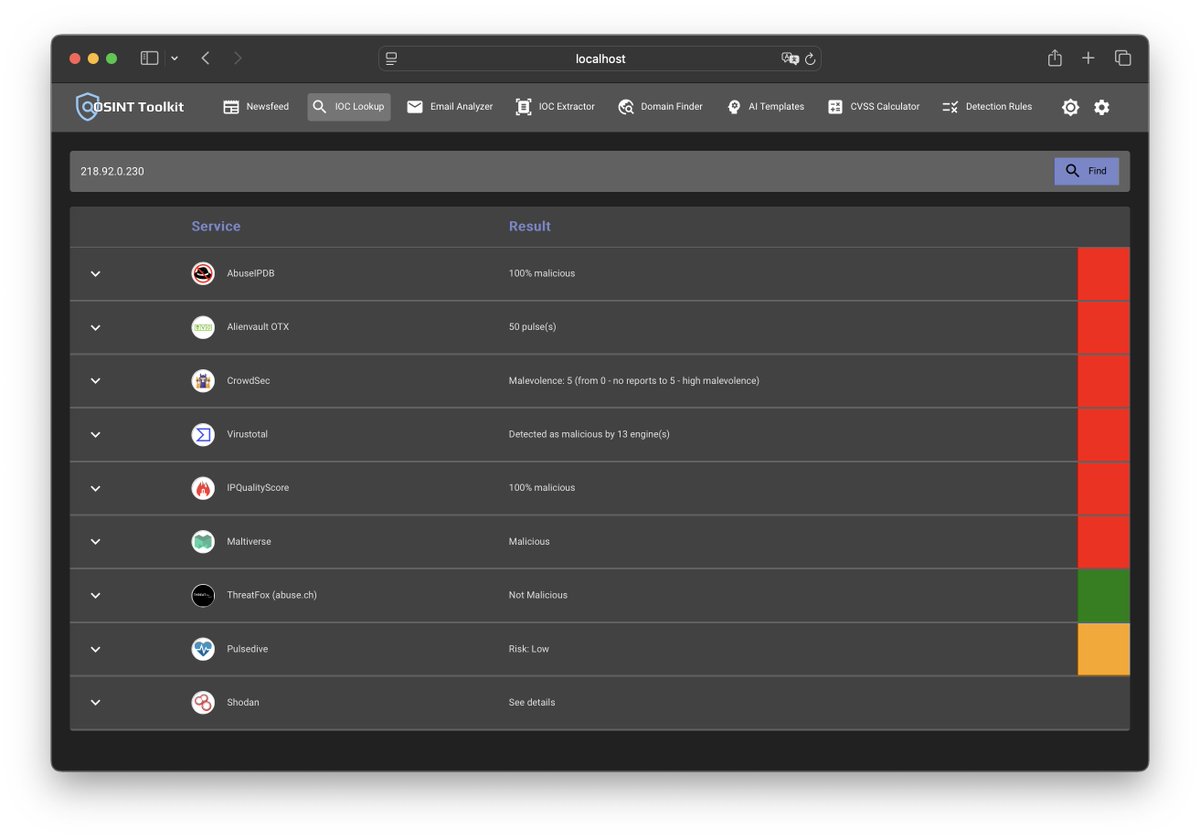Open the IOC Extractor scanner icon
Screen dimensions: 1200x839
click(522, 106)
